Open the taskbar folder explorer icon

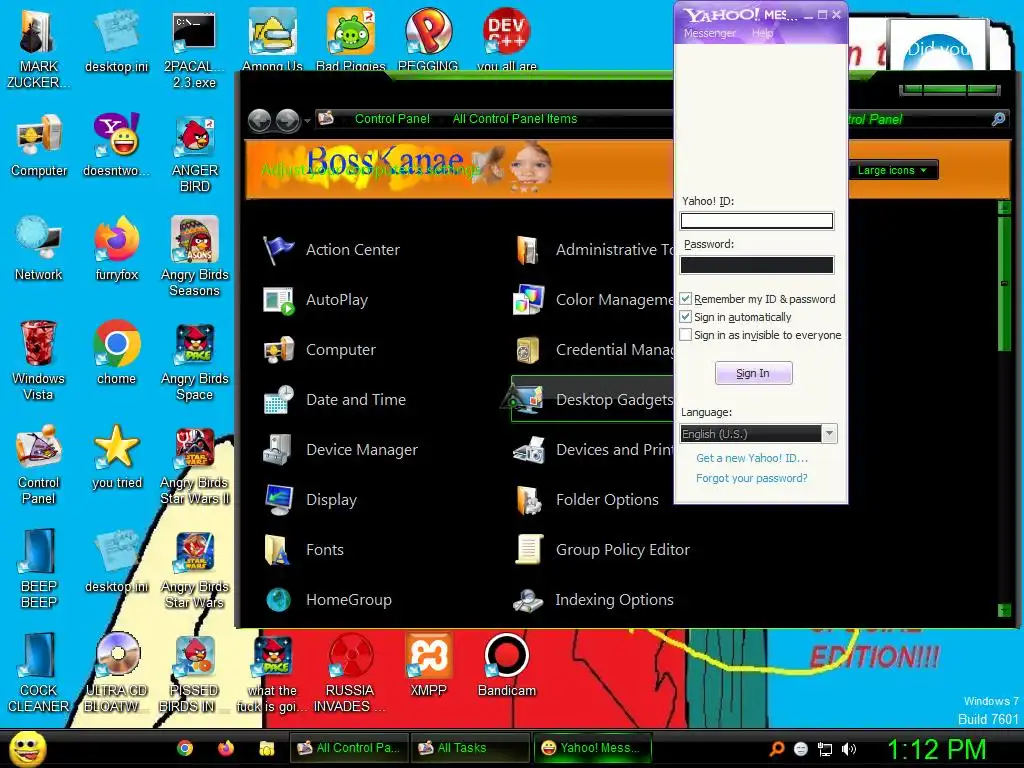pos(266,748)
